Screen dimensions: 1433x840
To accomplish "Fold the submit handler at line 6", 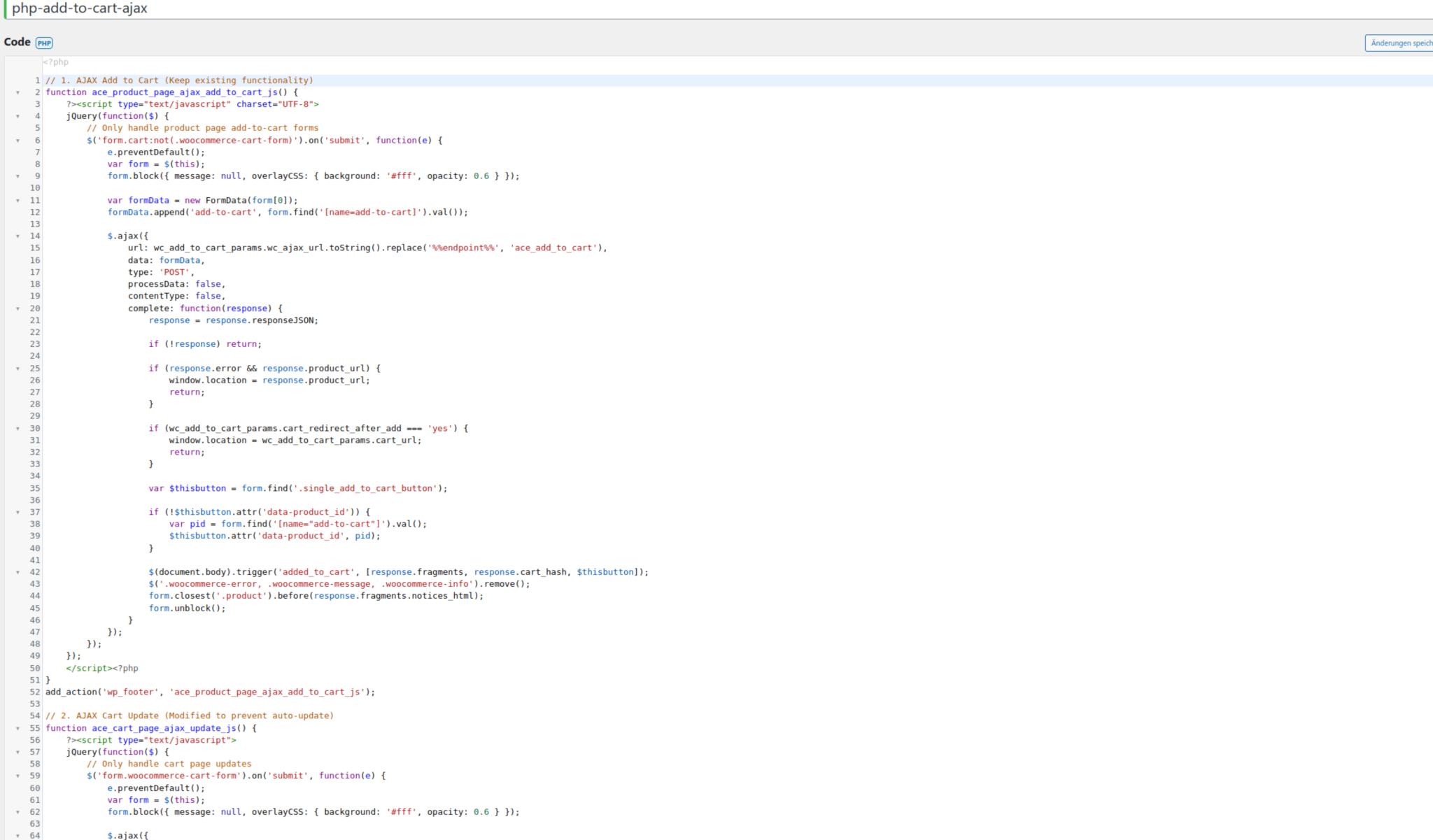I will (x=17, y=140).
